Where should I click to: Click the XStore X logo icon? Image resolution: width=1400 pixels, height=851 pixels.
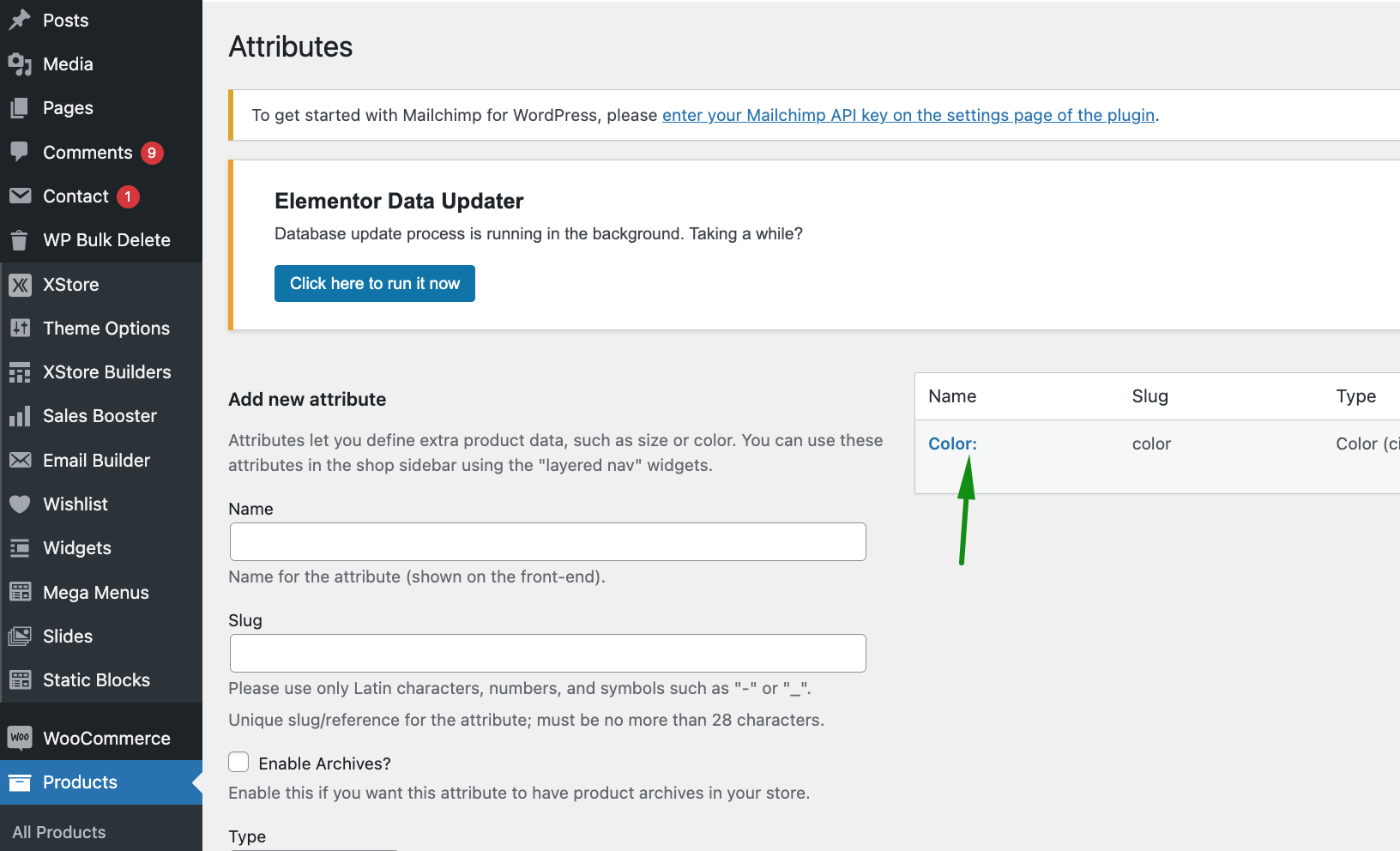(20, 285)
